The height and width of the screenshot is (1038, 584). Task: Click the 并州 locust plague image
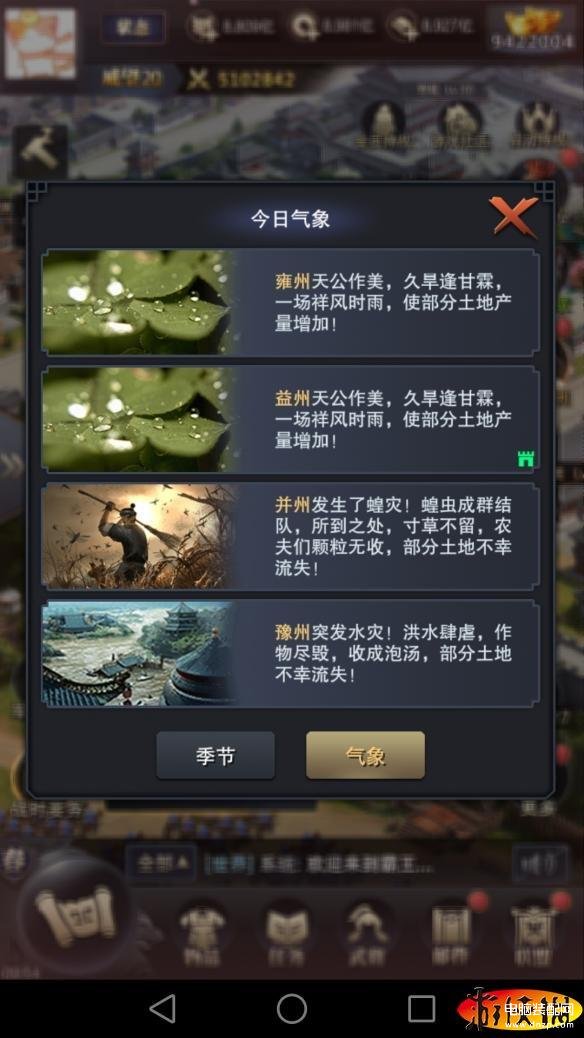point(138,537)
